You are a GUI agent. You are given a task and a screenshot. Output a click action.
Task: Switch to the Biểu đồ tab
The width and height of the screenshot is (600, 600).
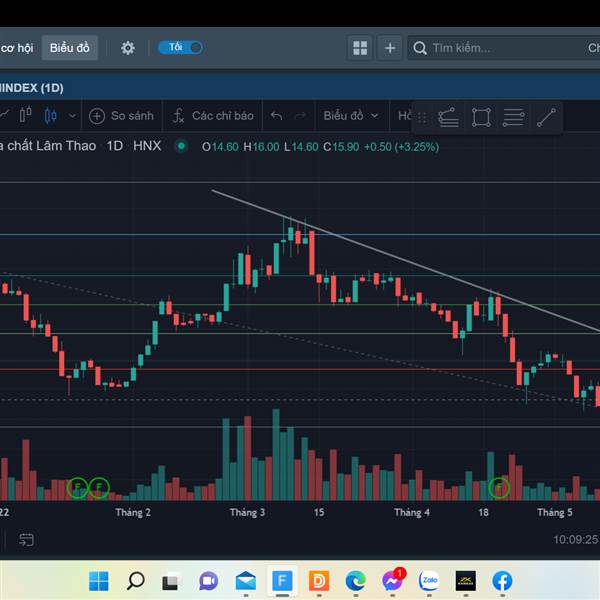(x=70, y=48)
